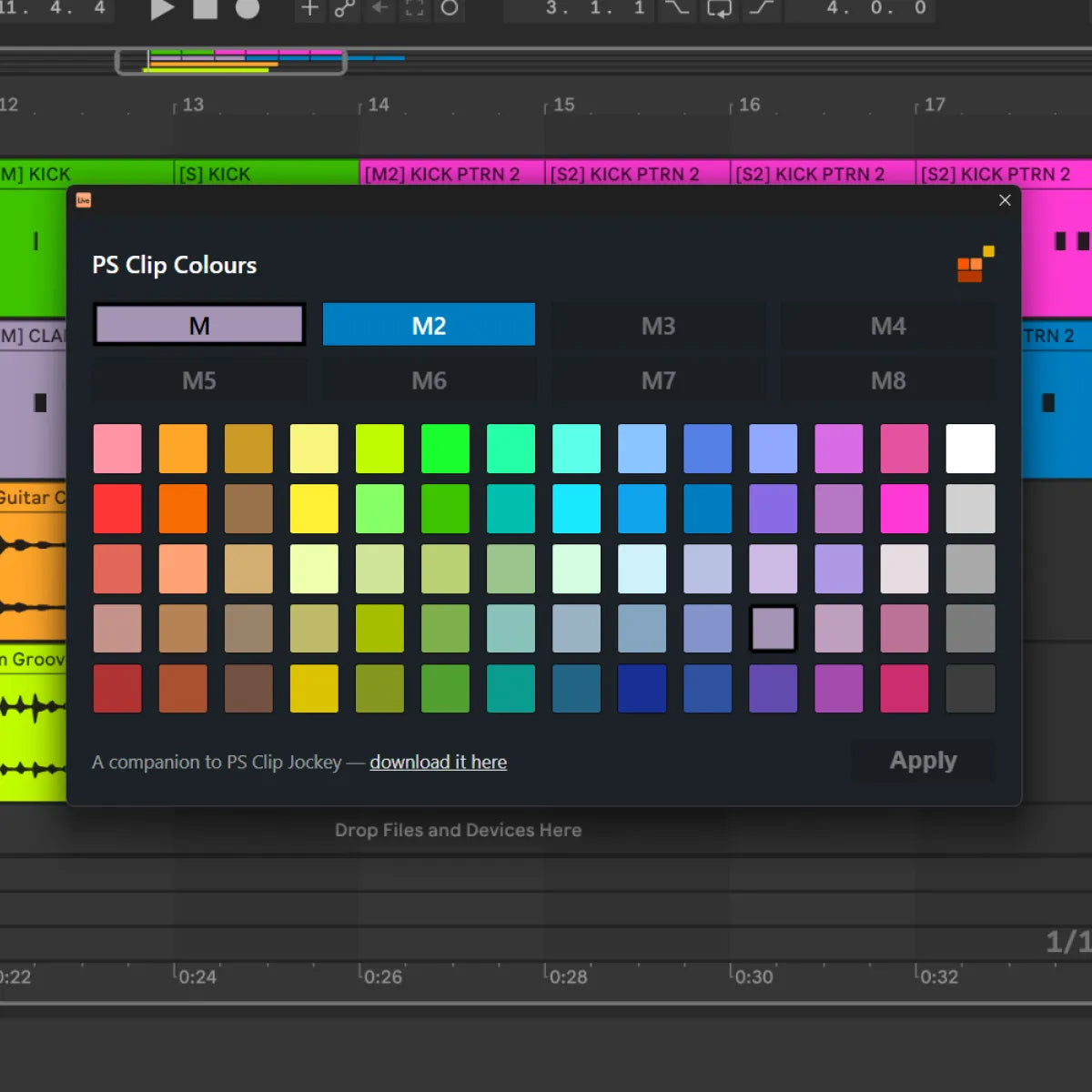Viewport: 1092px width, 1092px height.
Task: Click the Session Record circle icon
Action: [x=450, y=8]
